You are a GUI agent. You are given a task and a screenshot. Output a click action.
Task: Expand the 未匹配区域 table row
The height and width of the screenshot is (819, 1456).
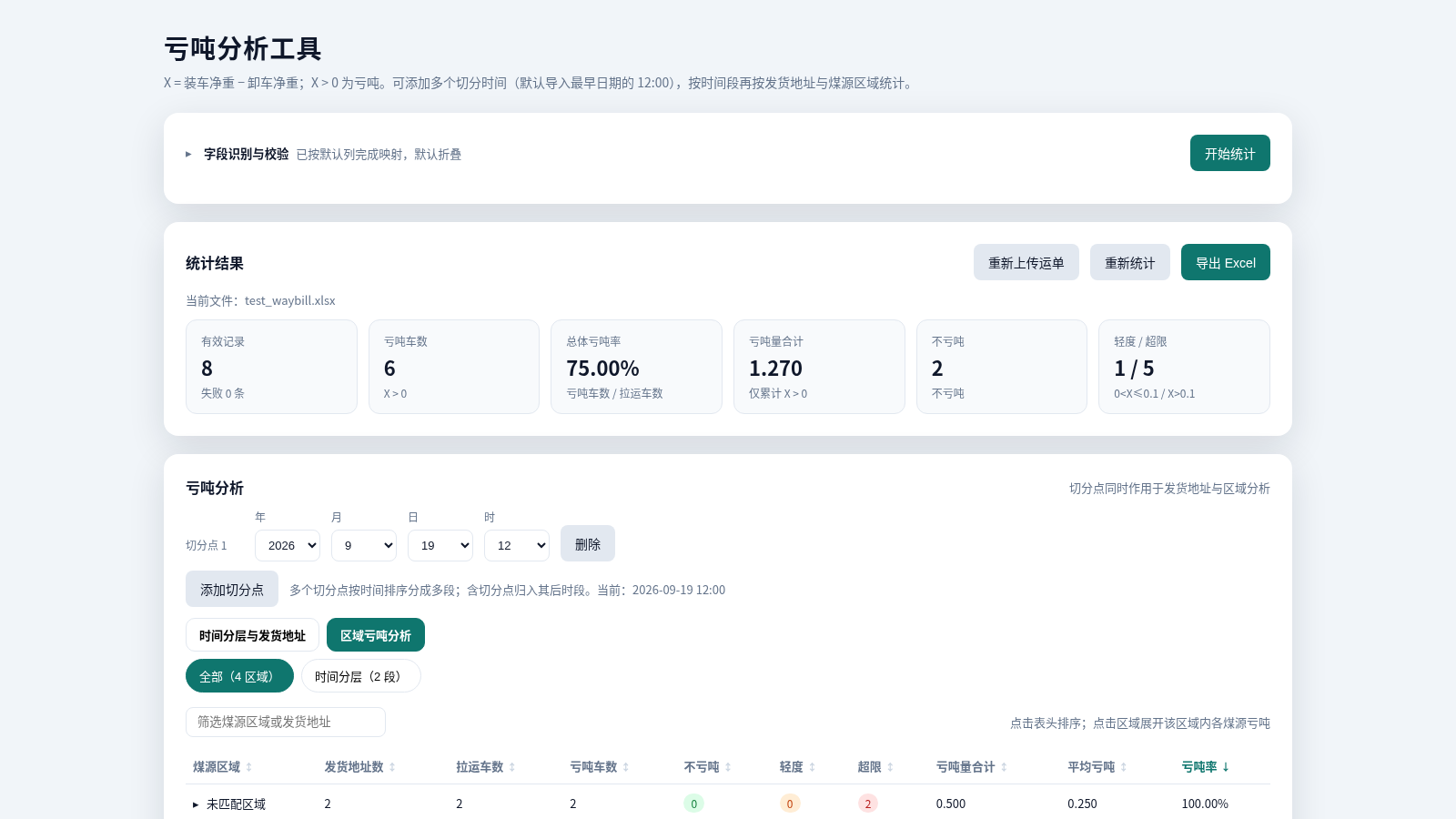tap(196, 804)
